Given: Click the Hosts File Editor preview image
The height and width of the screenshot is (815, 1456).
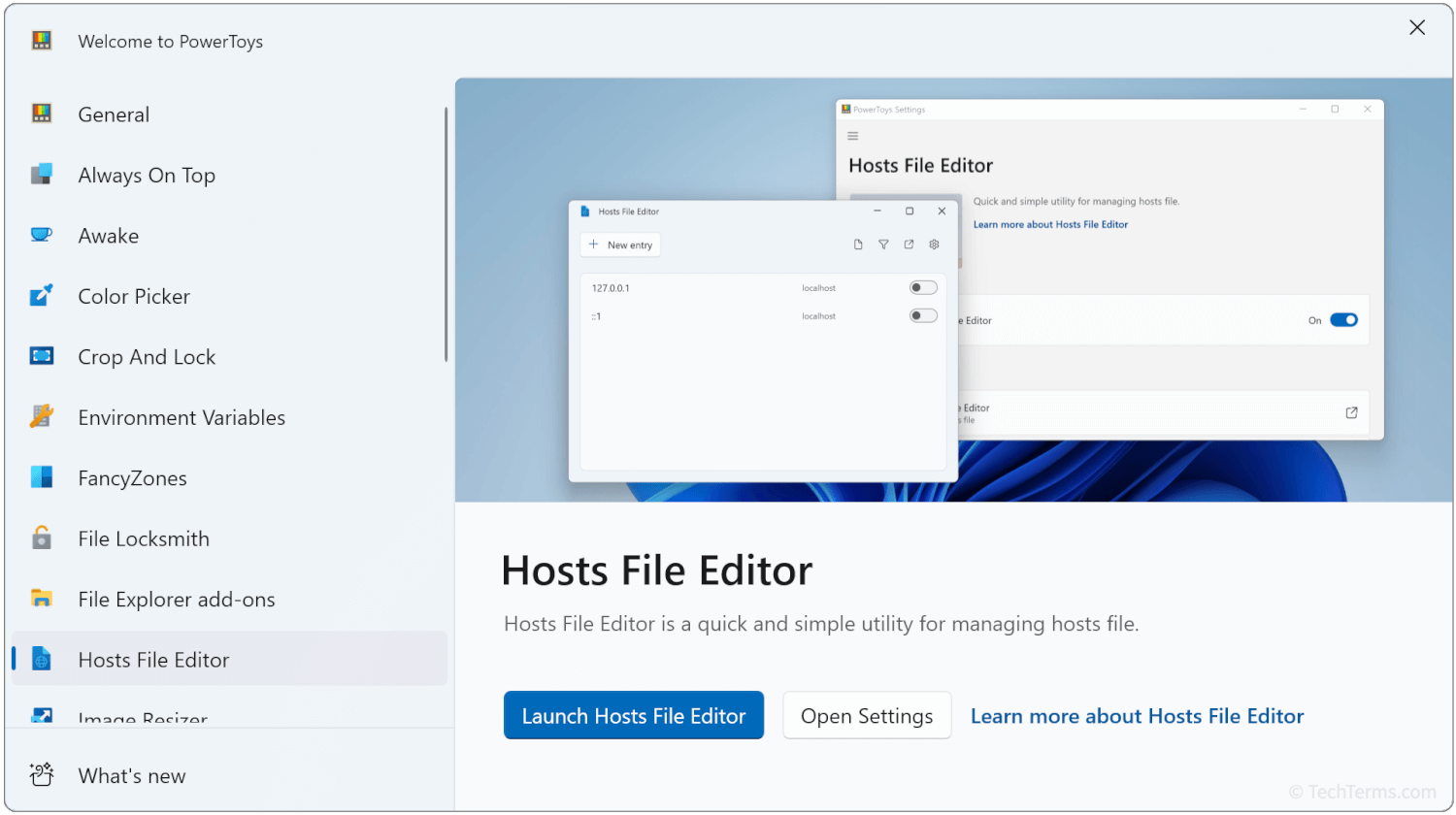Looking at the screenshot, I should coord(954,289).
